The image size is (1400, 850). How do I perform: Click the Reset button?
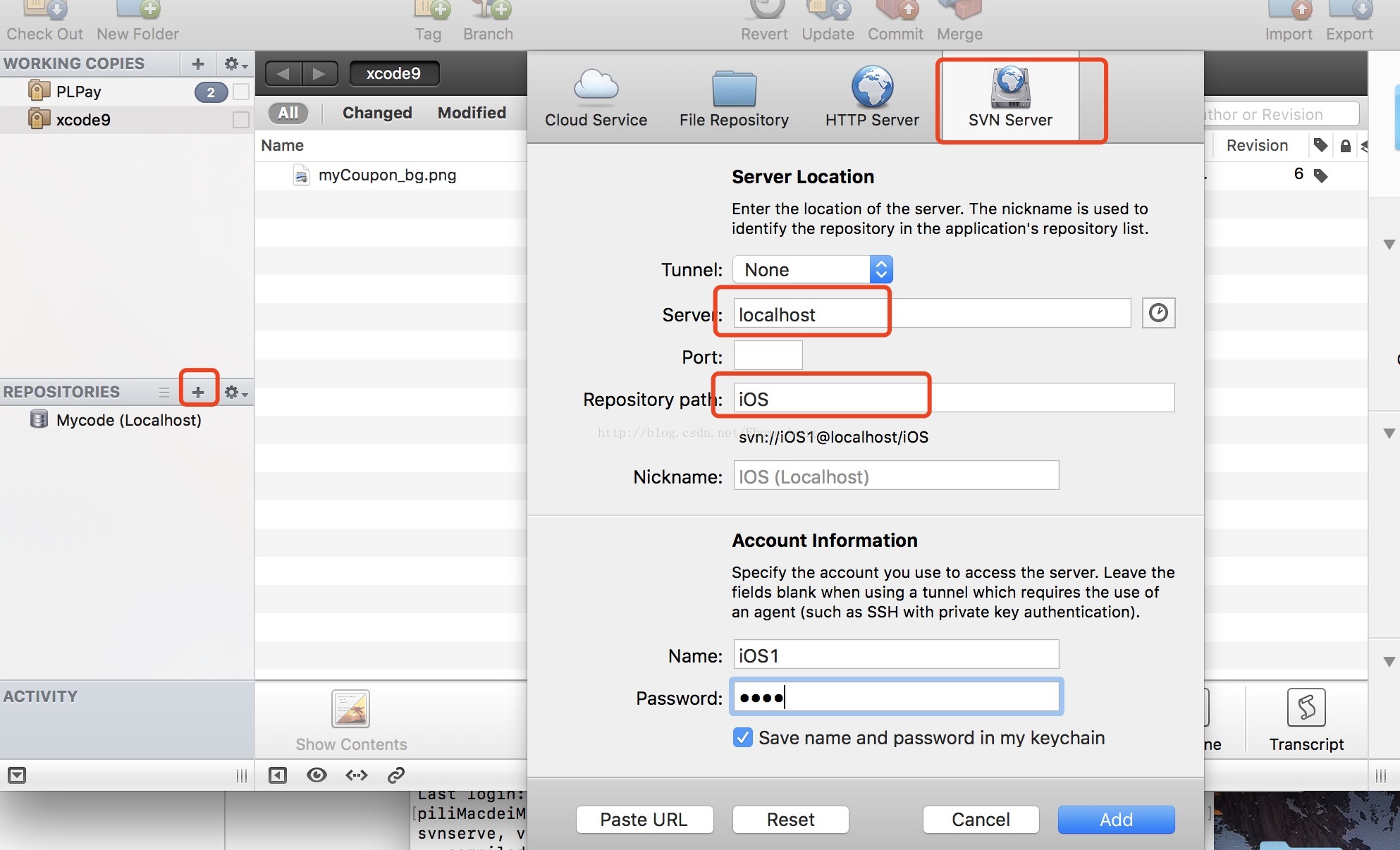(790, 820)
